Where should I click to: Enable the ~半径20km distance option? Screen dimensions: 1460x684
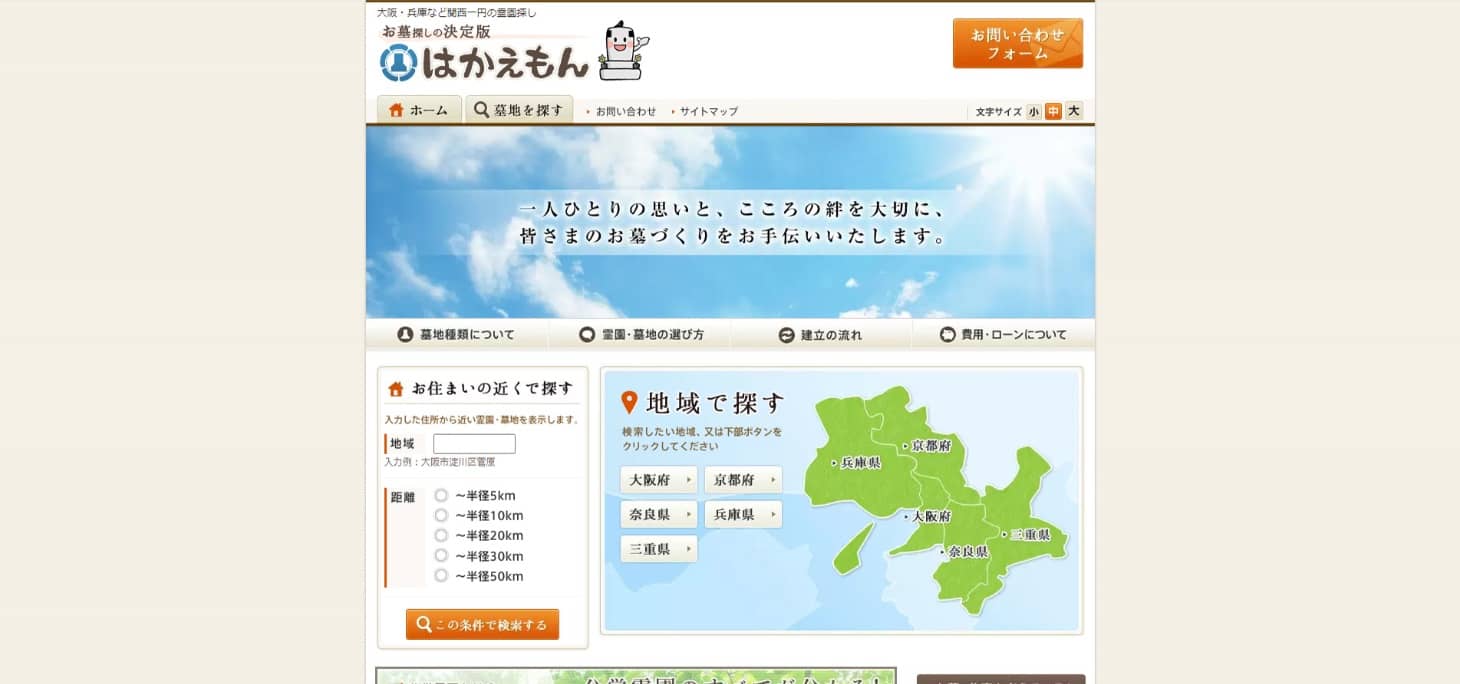[441, 535]
